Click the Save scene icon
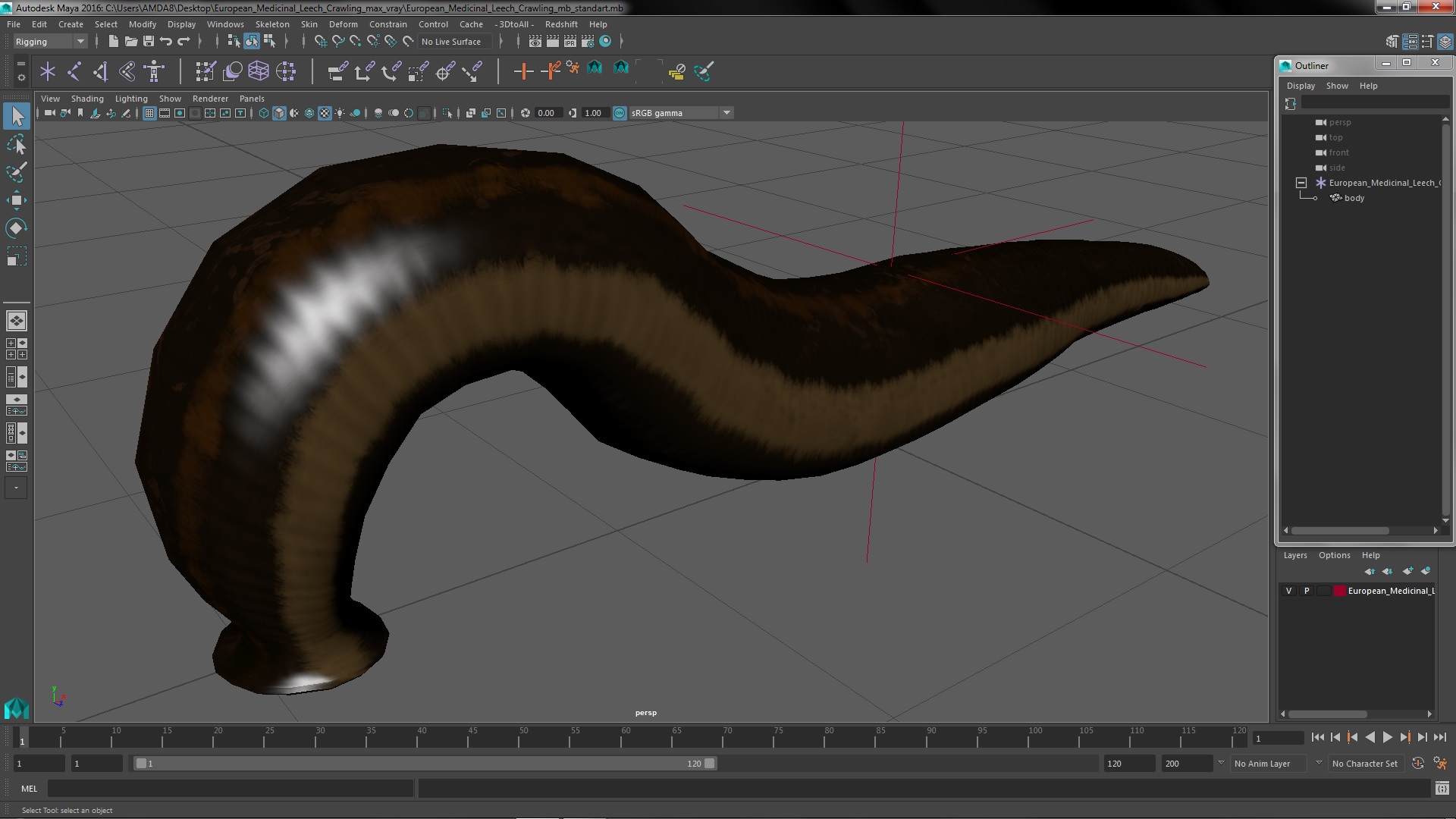 149,41
